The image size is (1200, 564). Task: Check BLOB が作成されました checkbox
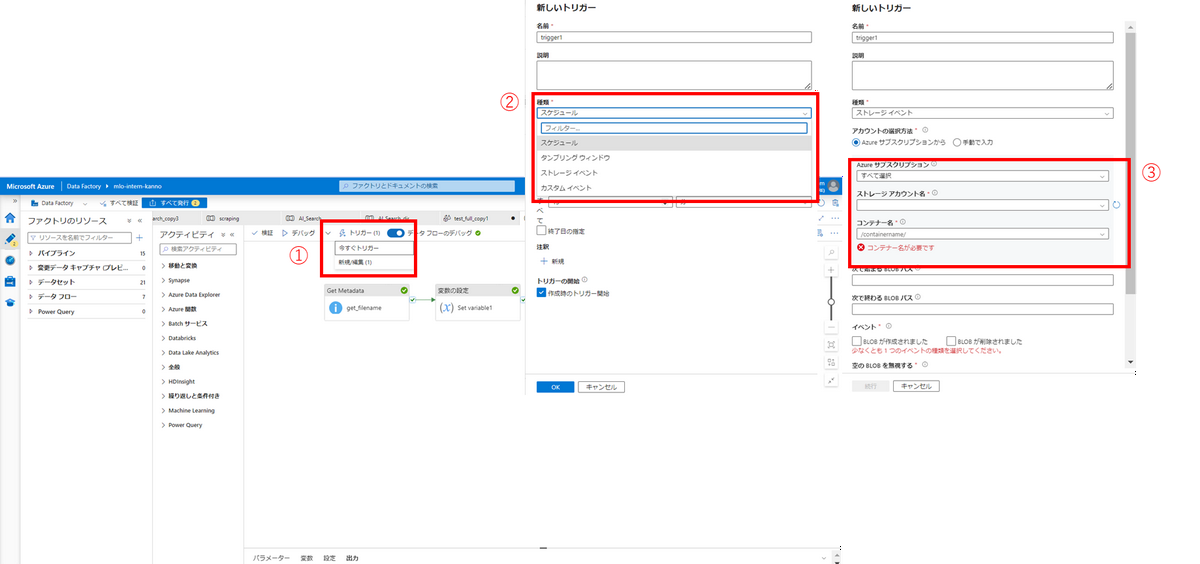pyautogui.click(x=856, y=341)
